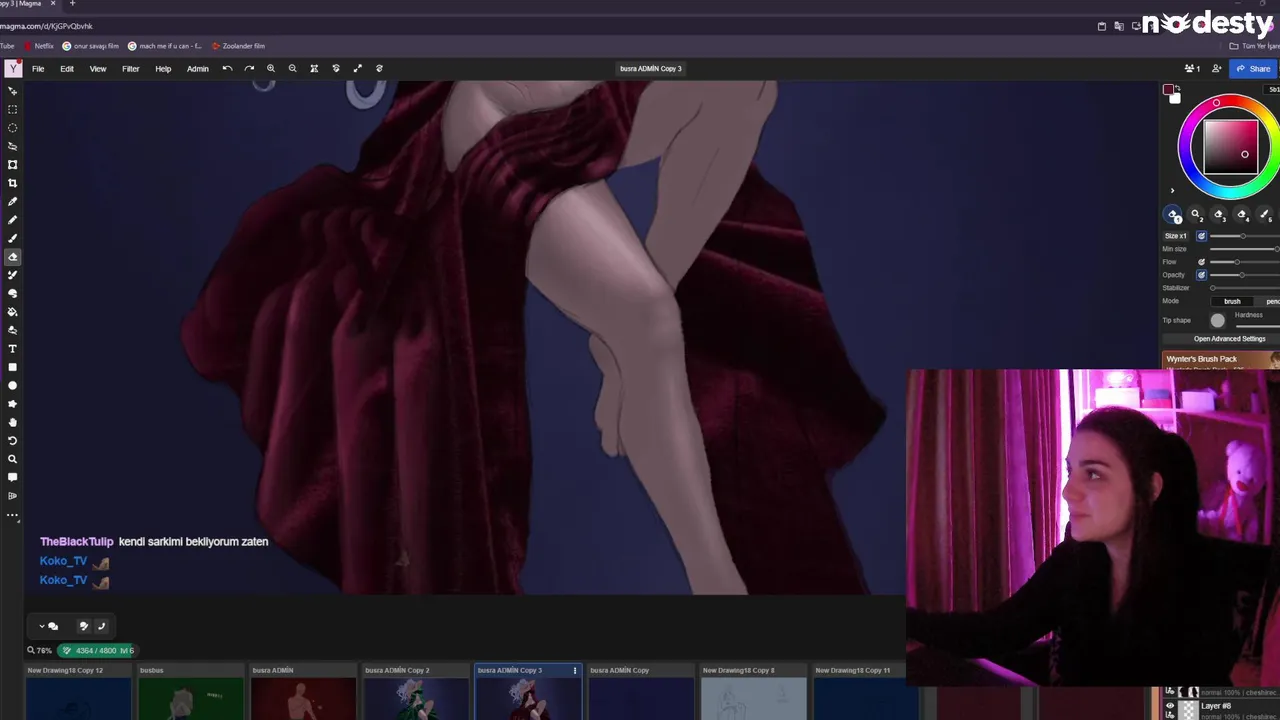This screenshot has height=720, width=1280.
Task: Open the File menu
Action: [38, 69]
